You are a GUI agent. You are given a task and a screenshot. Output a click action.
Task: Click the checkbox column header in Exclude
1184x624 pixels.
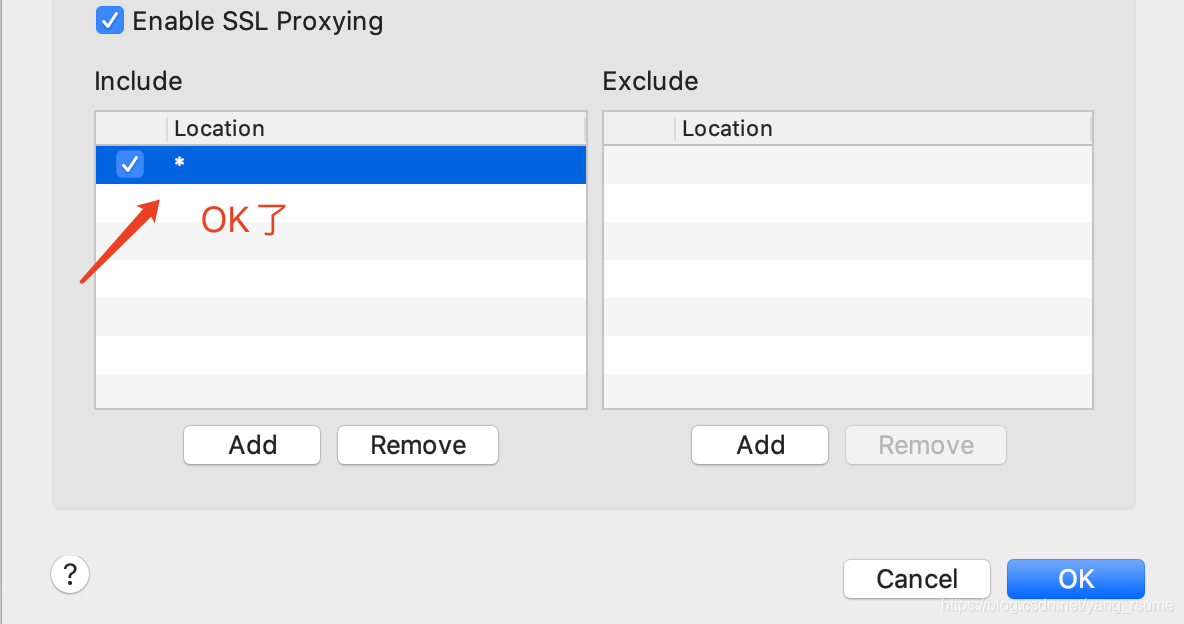(x=640, y=128)
